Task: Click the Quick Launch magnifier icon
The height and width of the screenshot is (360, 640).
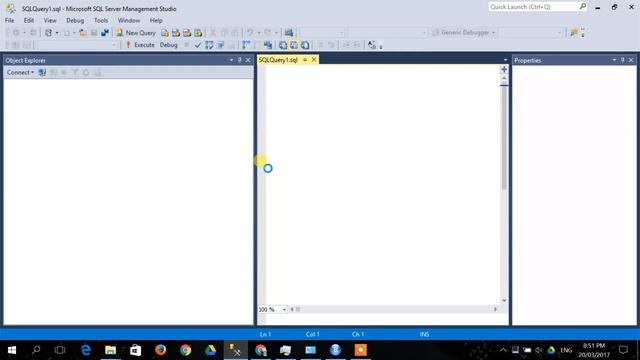Action: [583, 7]
